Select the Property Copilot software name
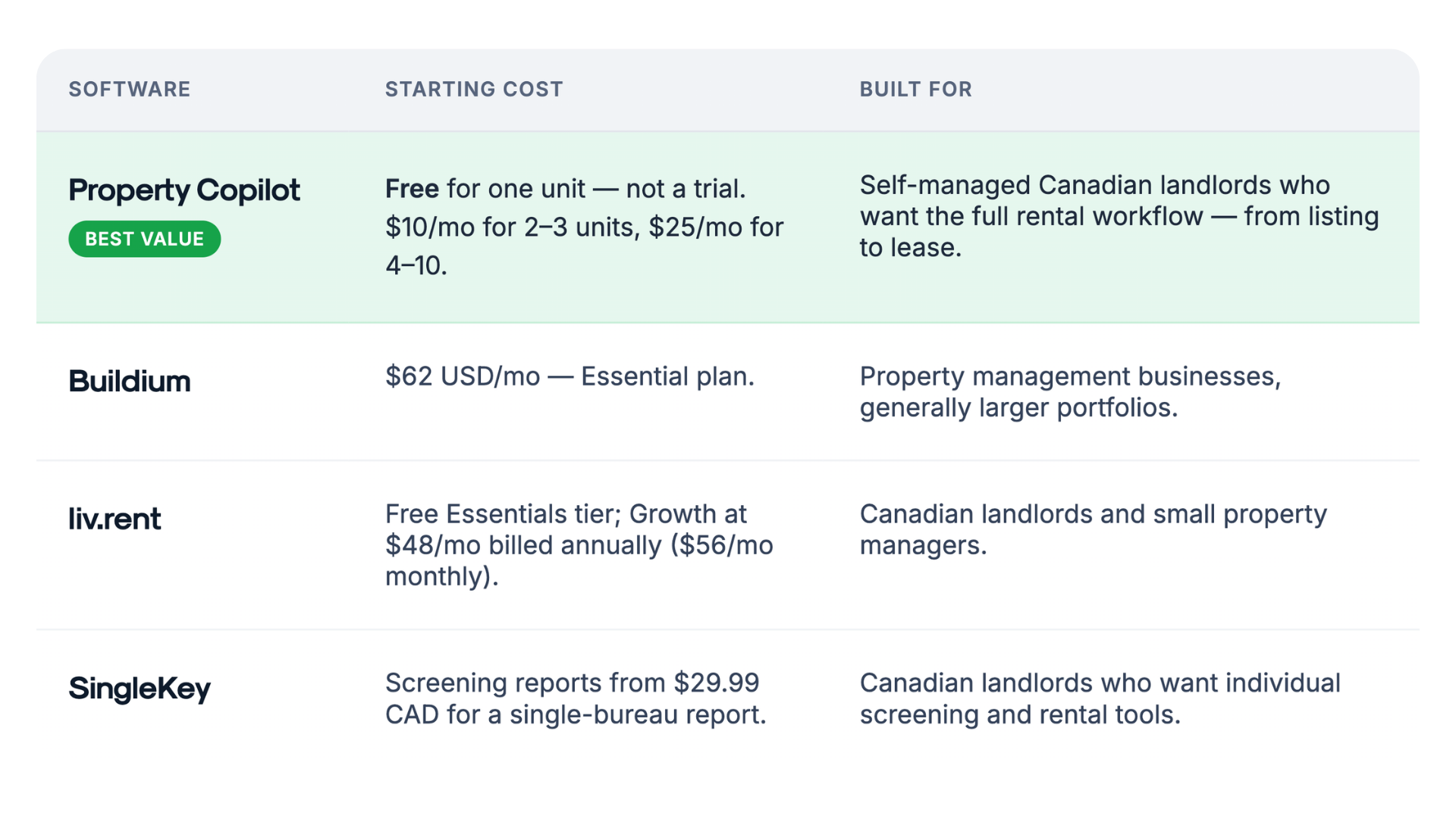Screen dimensions: 1456x819 (184, 190)
